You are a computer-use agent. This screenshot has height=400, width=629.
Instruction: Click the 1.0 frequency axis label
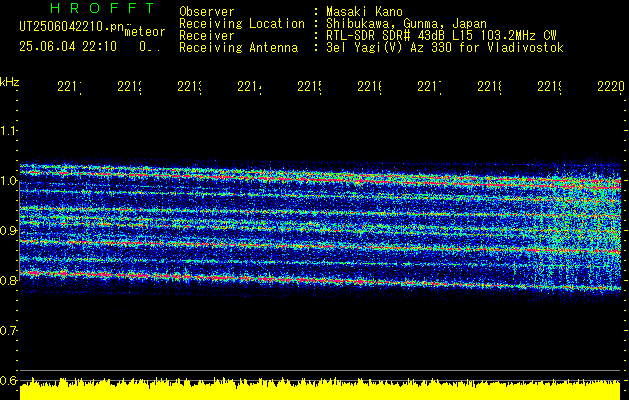[8, 181]
